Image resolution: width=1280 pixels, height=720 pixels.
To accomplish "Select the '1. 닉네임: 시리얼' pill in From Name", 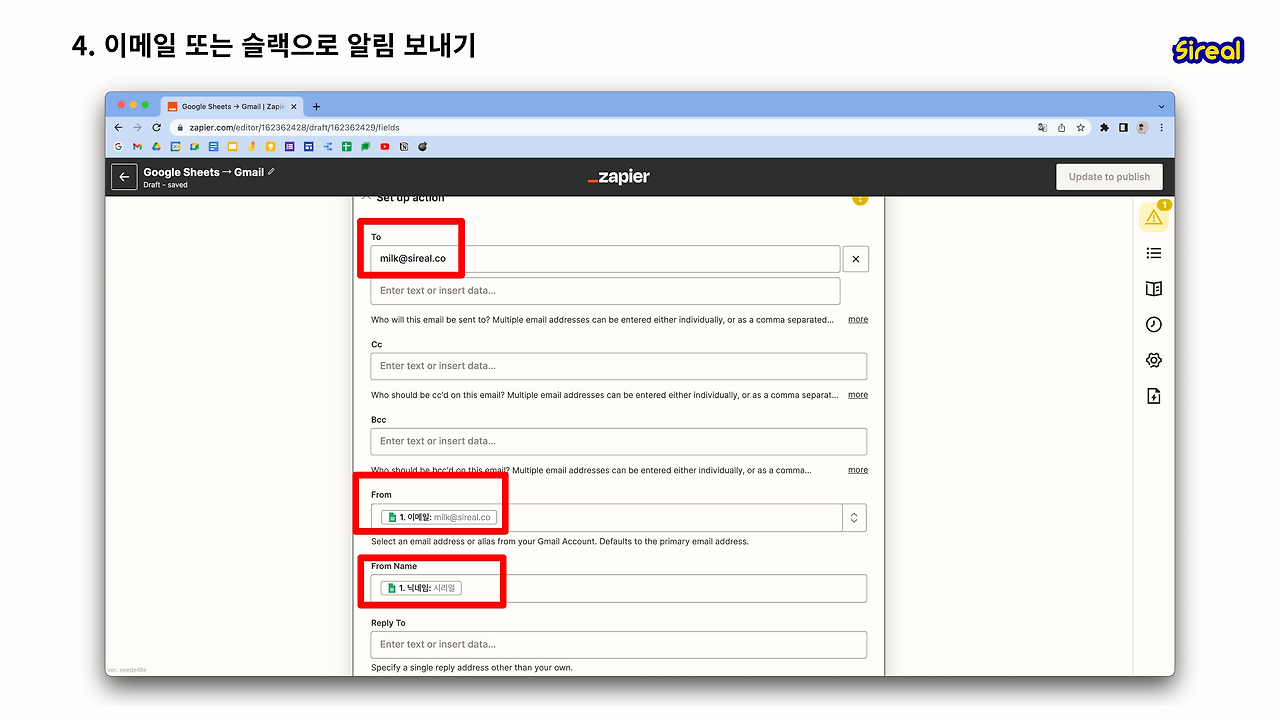I will point(421,588).
